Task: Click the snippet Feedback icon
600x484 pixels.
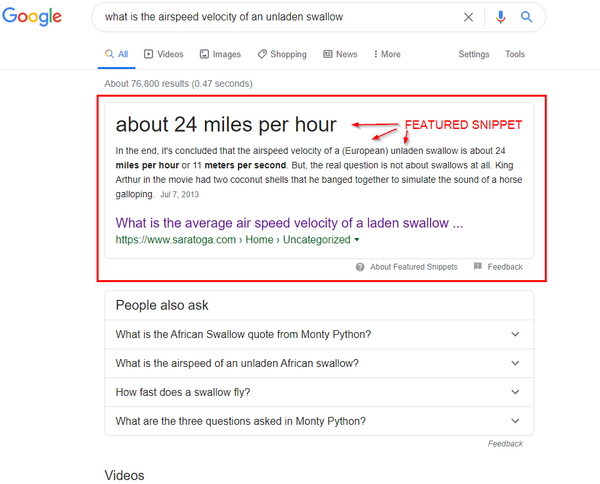Action: click(478, 267)
